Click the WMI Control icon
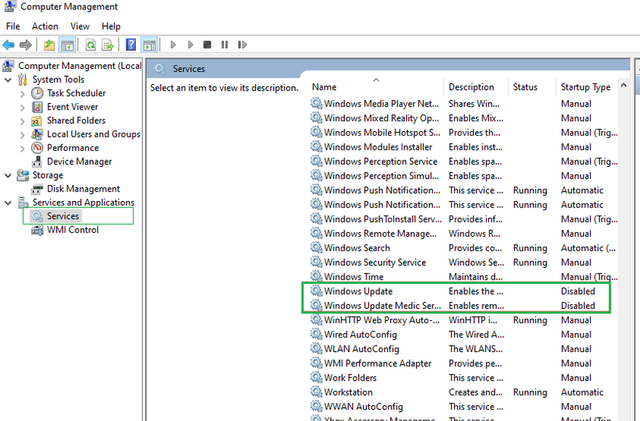Screen dimensions: 640x421 click(37, 230)
